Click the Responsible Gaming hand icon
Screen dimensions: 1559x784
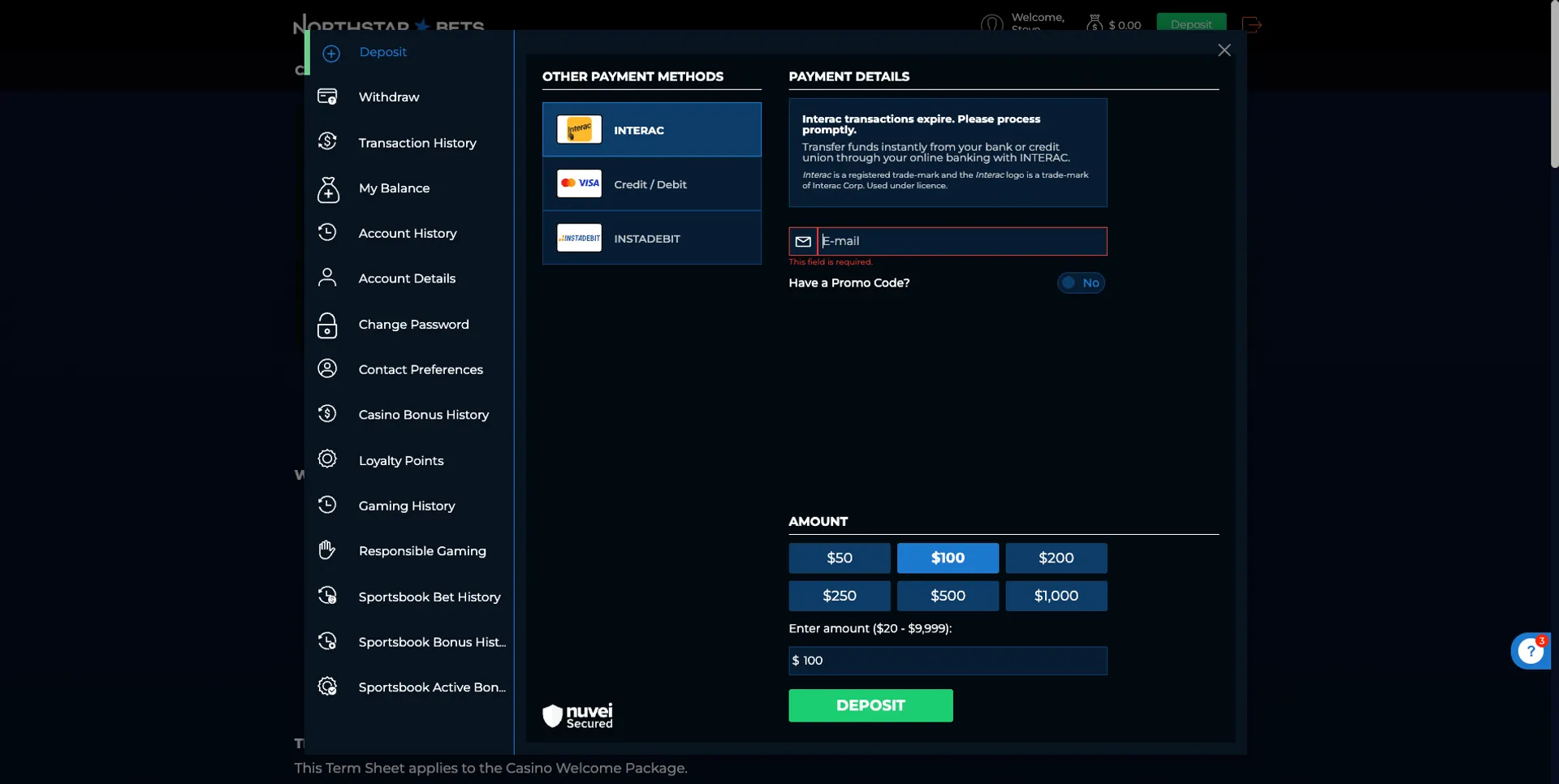click(327, 551)
